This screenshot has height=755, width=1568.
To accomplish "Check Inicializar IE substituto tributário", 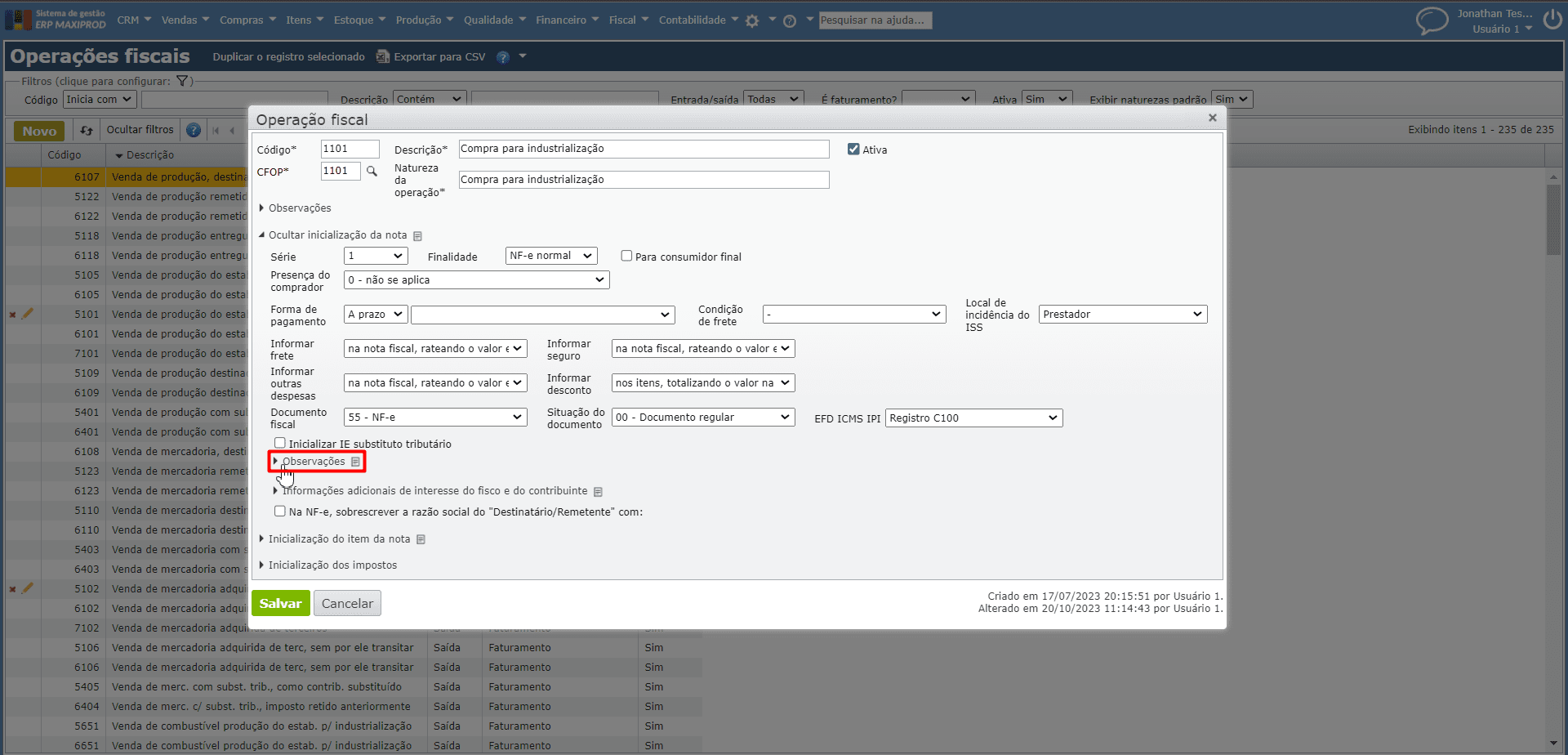I will click(x=280, y=444).
